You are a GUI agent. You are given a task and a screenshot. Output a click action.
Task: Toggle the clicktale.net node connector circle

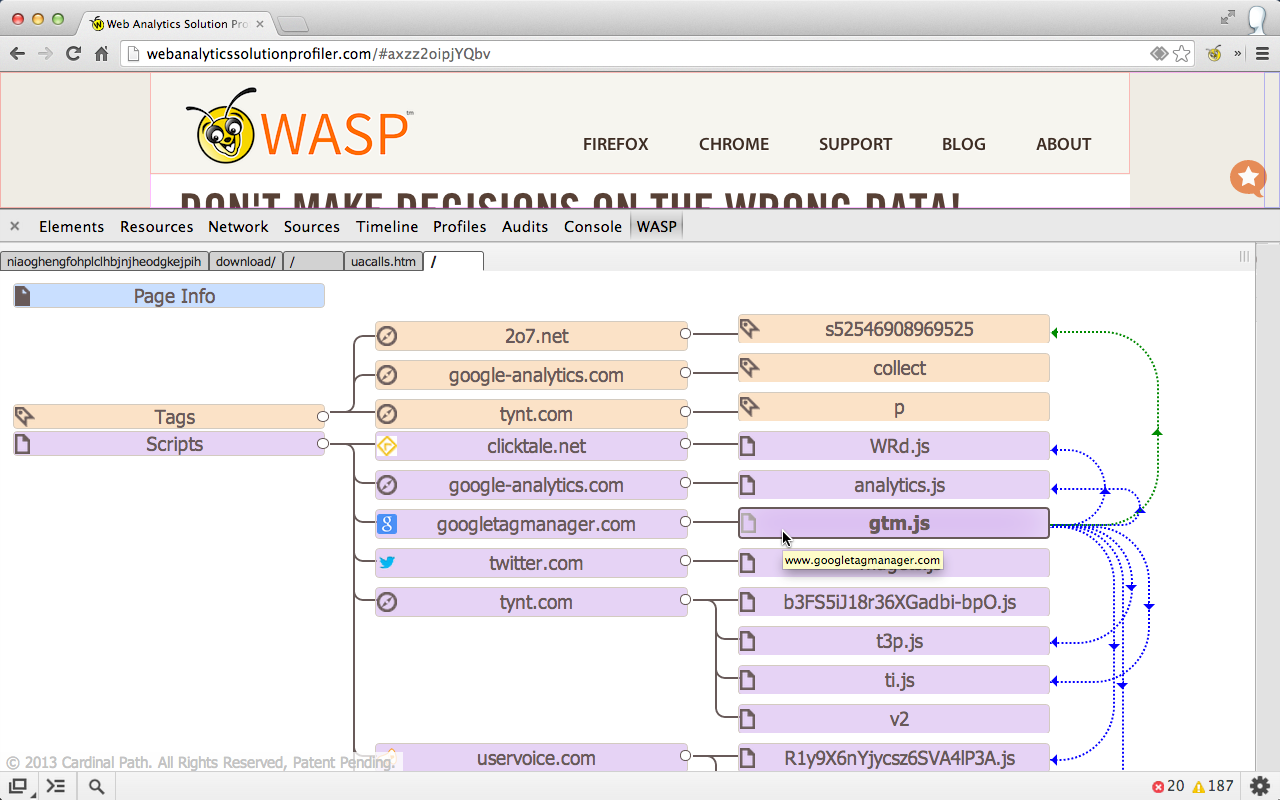[685, 443]
